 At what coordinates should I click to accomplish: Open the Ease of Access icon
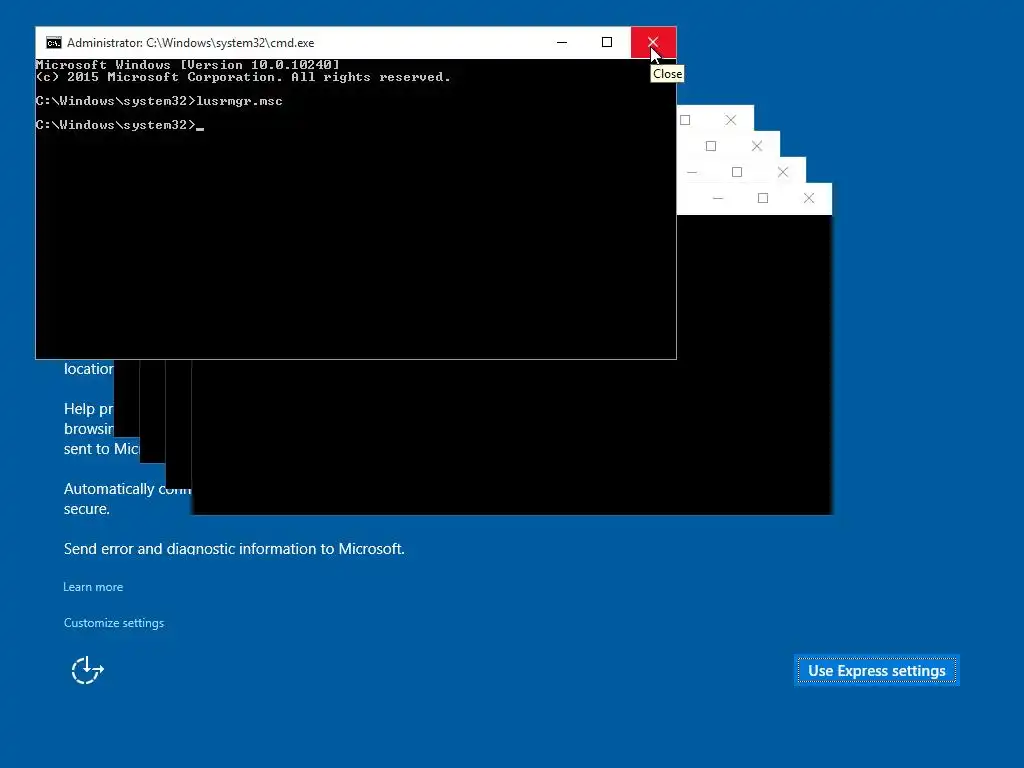point(88,671)
